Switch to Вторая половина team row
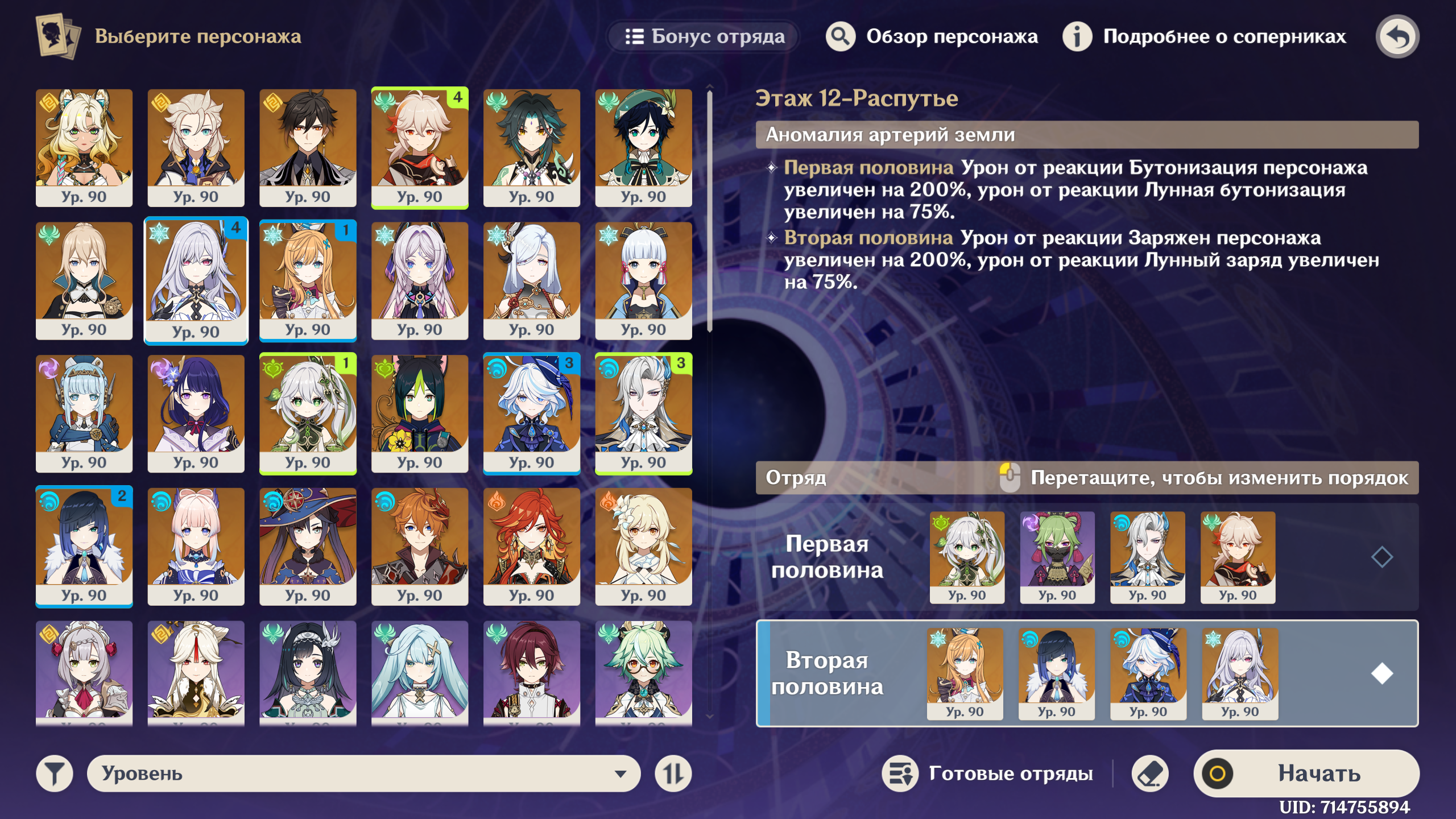 (x=1087, y=673)
